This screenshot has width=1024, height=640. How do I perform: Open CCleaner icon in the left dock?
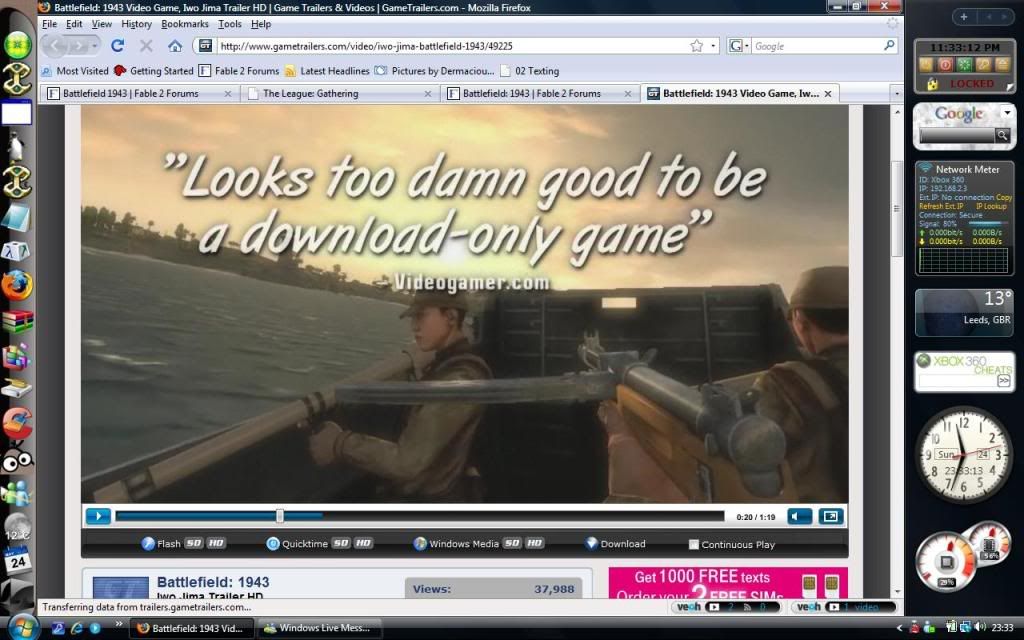(x=18, y=423)
